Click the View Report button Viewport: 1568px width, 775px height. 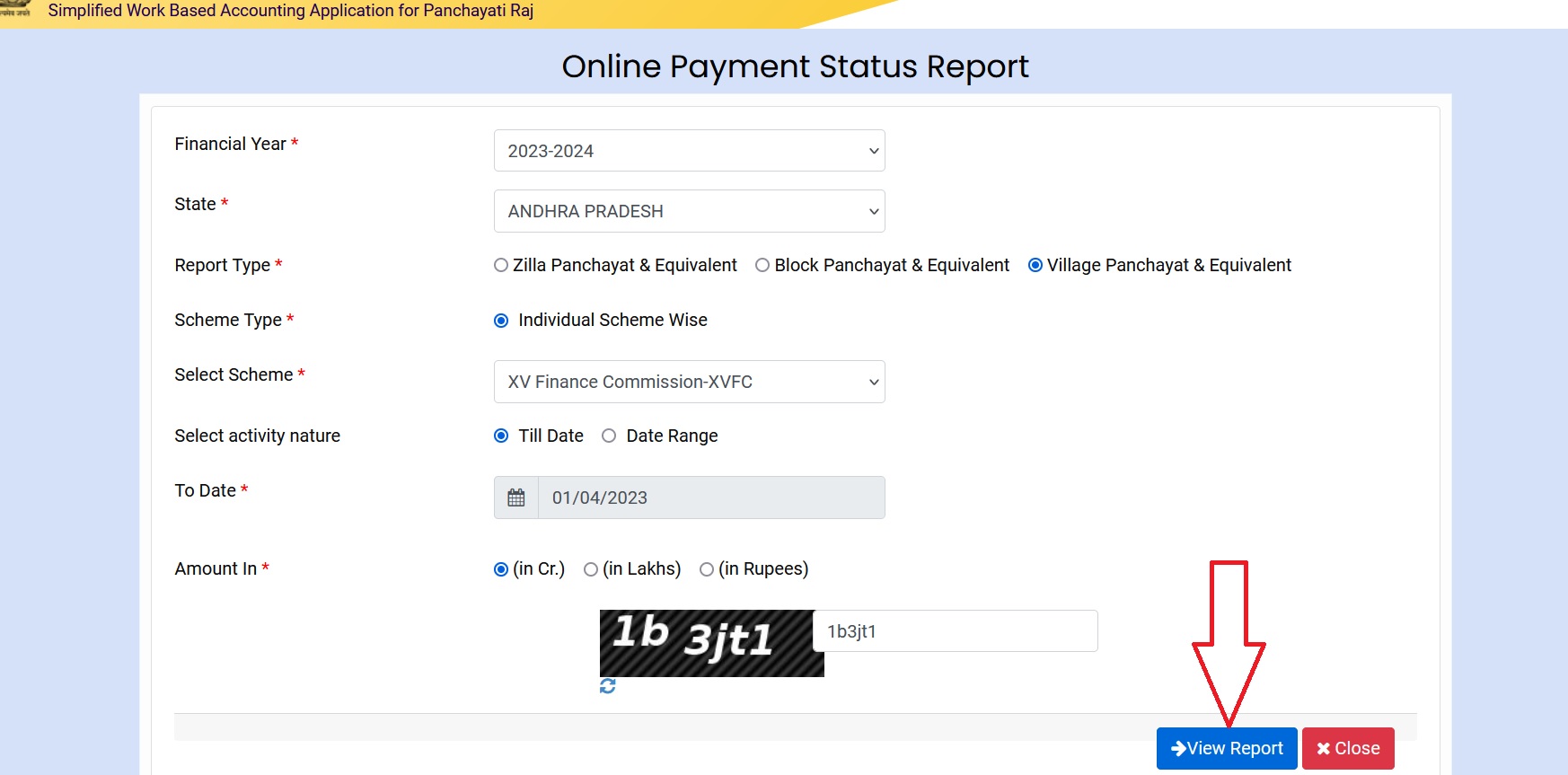pyautogui.click(x=1226, y=748)
